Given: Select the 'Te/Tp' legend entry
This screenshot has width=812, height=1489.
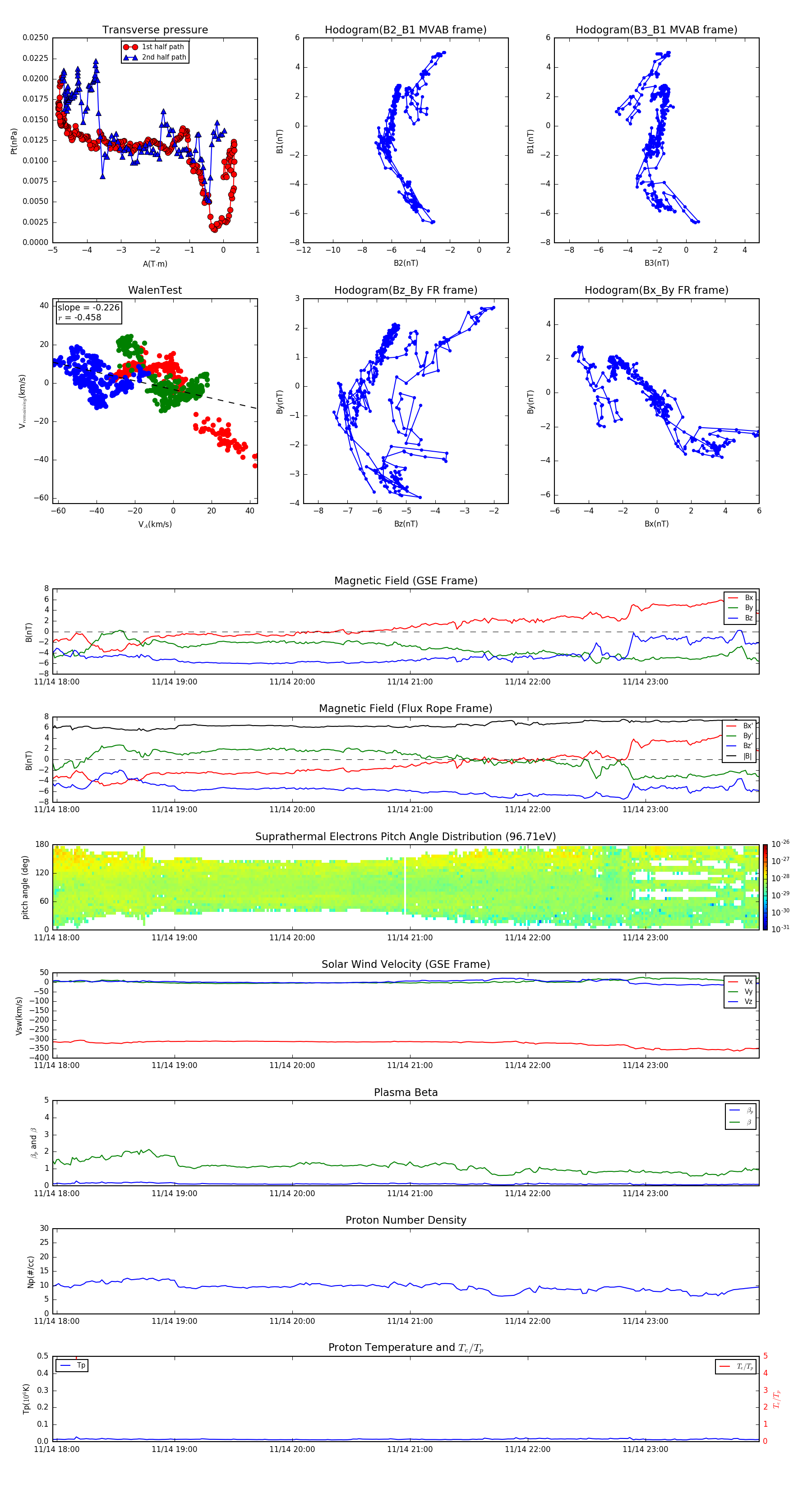Looking at the screenshot, I should [736, 1366].
